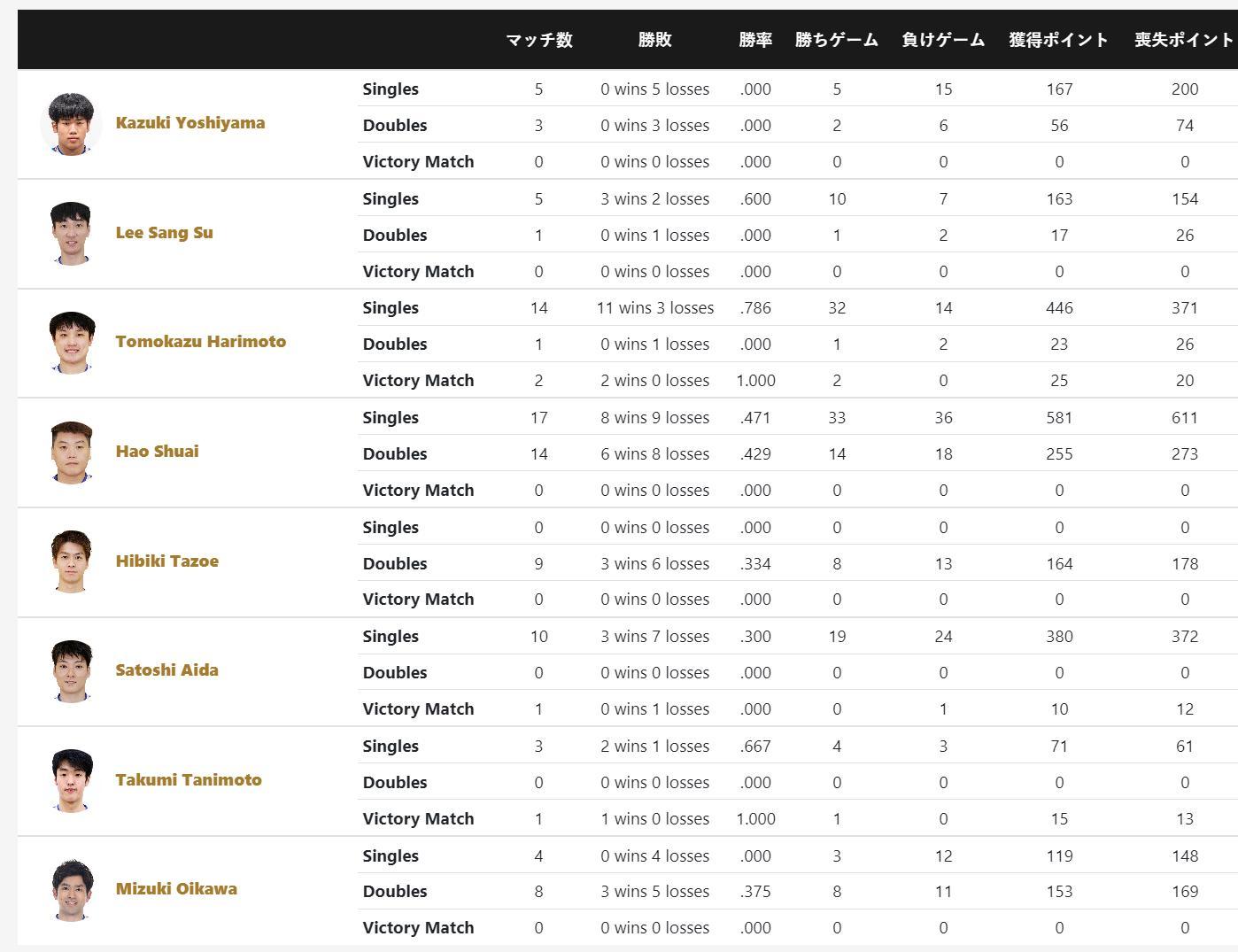This screenshot has height=952, width=1238.
Task: Click Takumi Tanimoto's profile photo
Action: [x=71, y=780]
